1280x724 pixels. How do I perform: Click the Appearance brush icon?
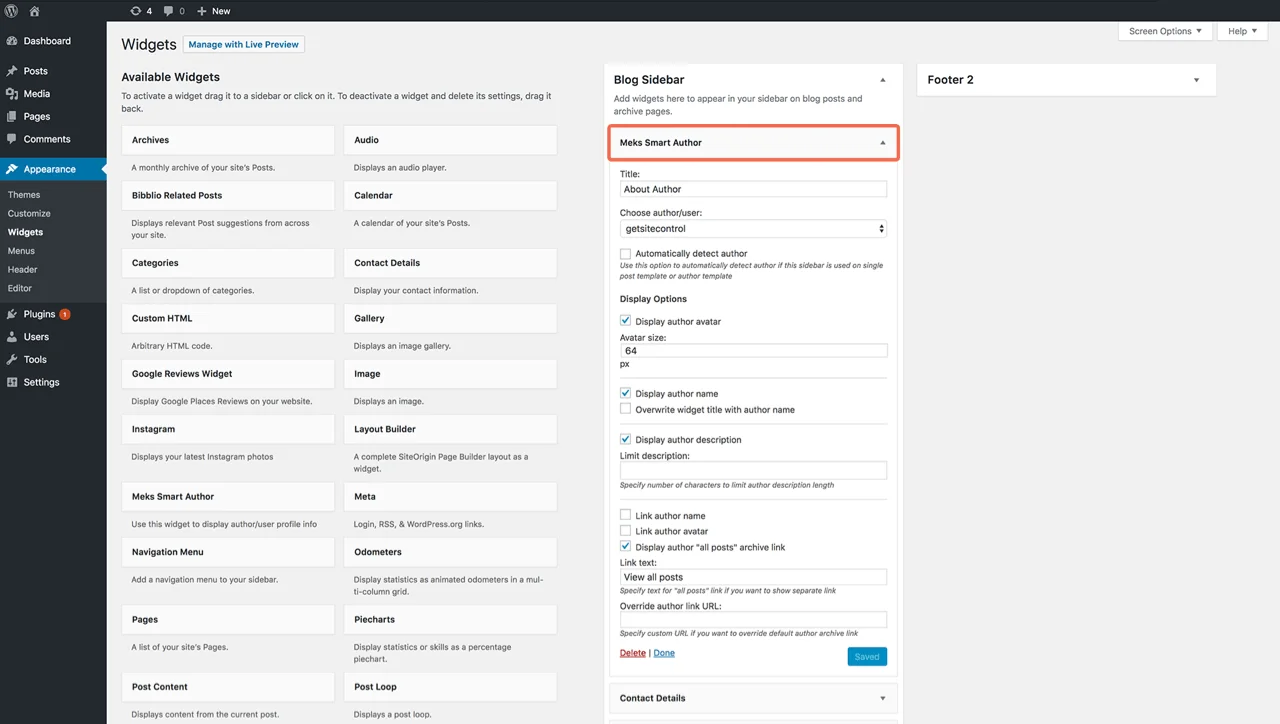tap(12, 169)
